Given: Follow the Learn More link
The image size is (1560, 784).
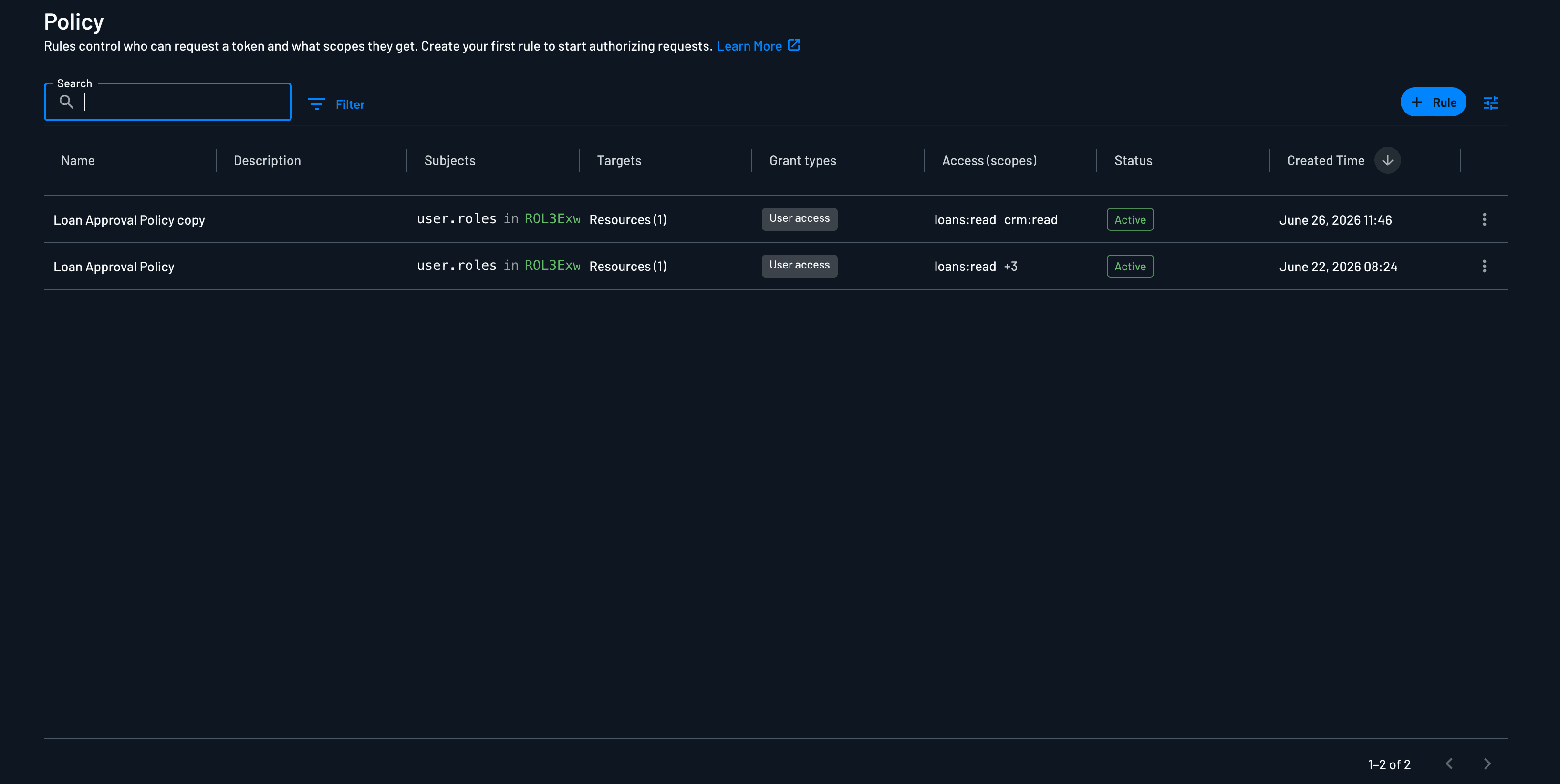Looking at the screenshot, I should click(x=749, y=46).
